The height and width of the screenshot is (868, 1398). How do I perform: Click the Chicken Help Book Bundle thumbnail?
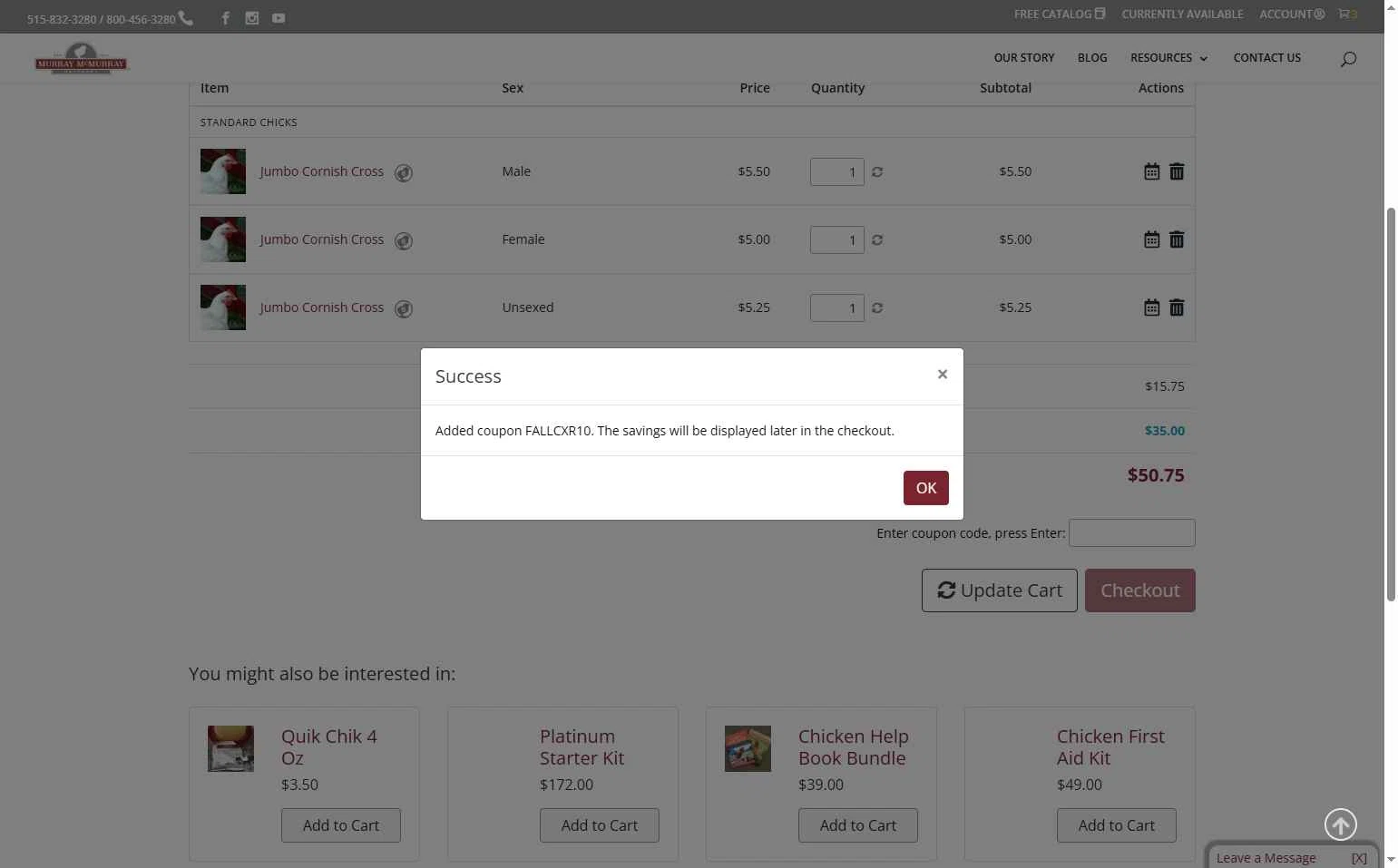pos(748,748)
